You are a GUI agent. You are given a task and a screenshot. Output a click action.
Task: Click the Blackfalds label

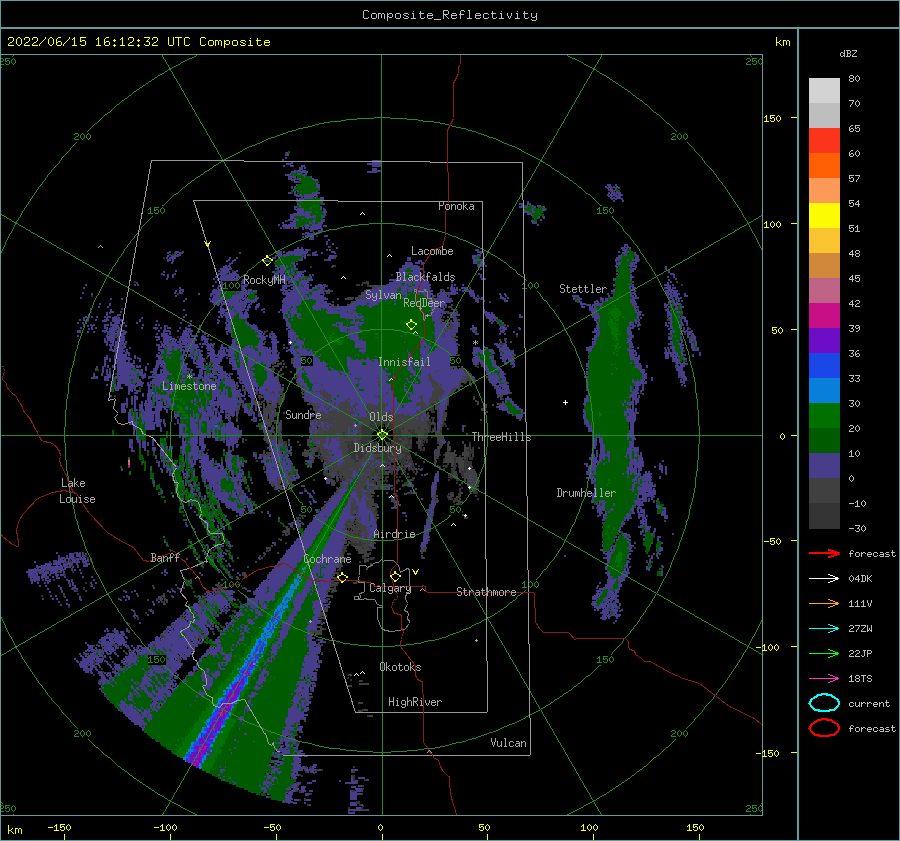(425, 277)
